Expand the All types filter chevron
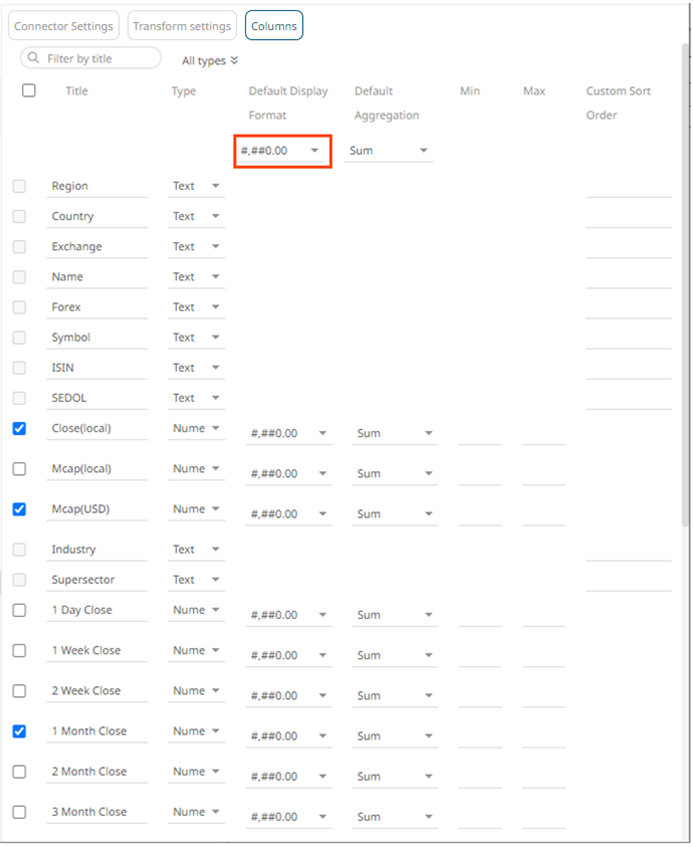 [x=234, y=61]
